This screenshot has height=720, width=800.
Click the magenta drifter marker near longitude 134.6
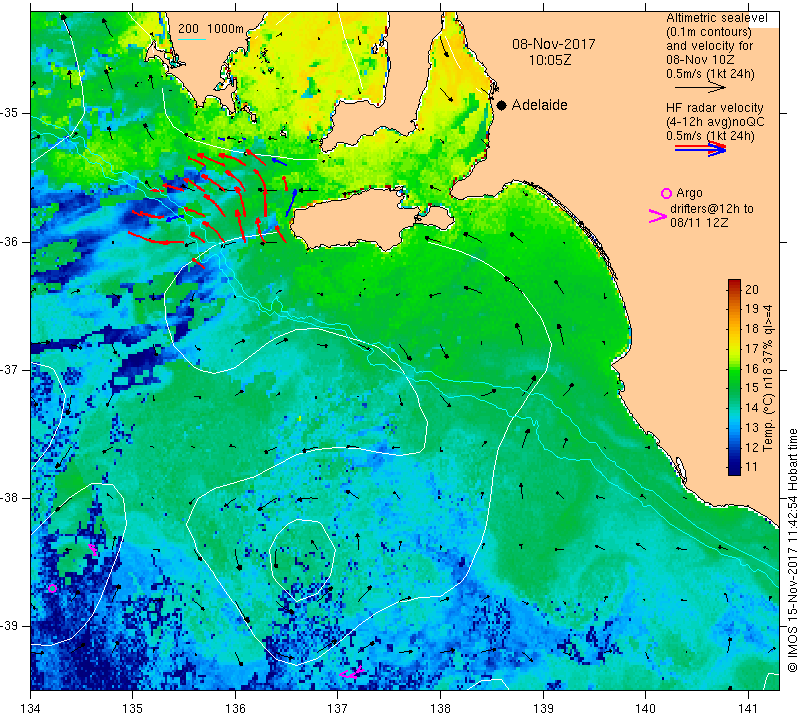93,549
